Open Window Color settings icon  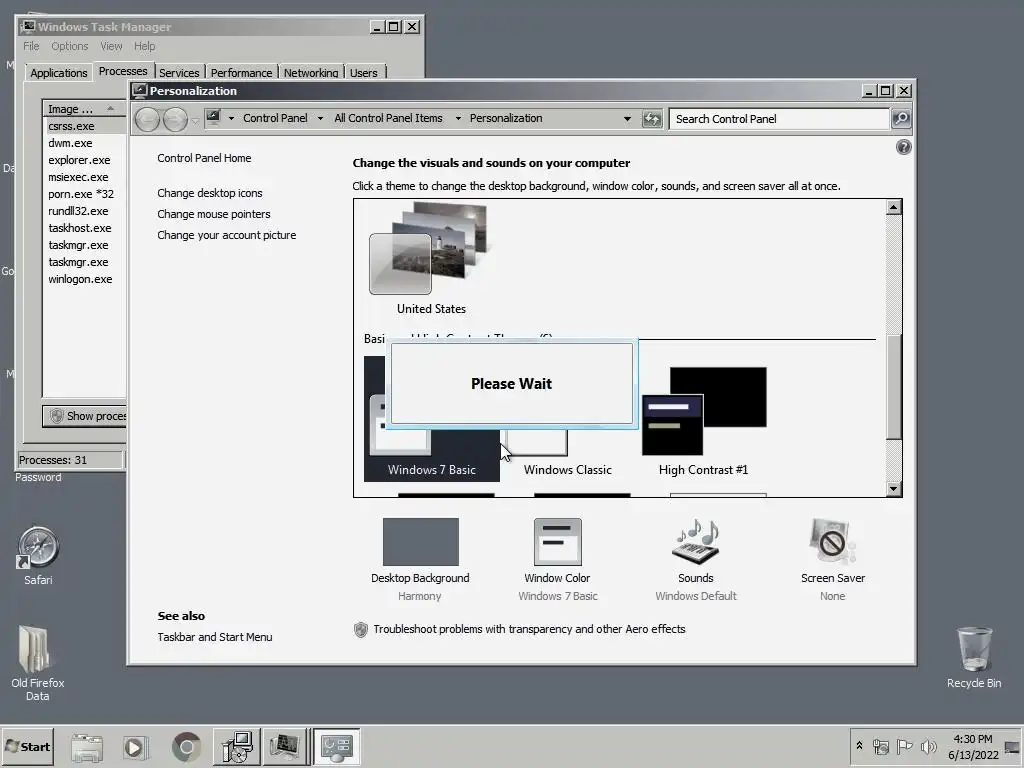(557, 541)
